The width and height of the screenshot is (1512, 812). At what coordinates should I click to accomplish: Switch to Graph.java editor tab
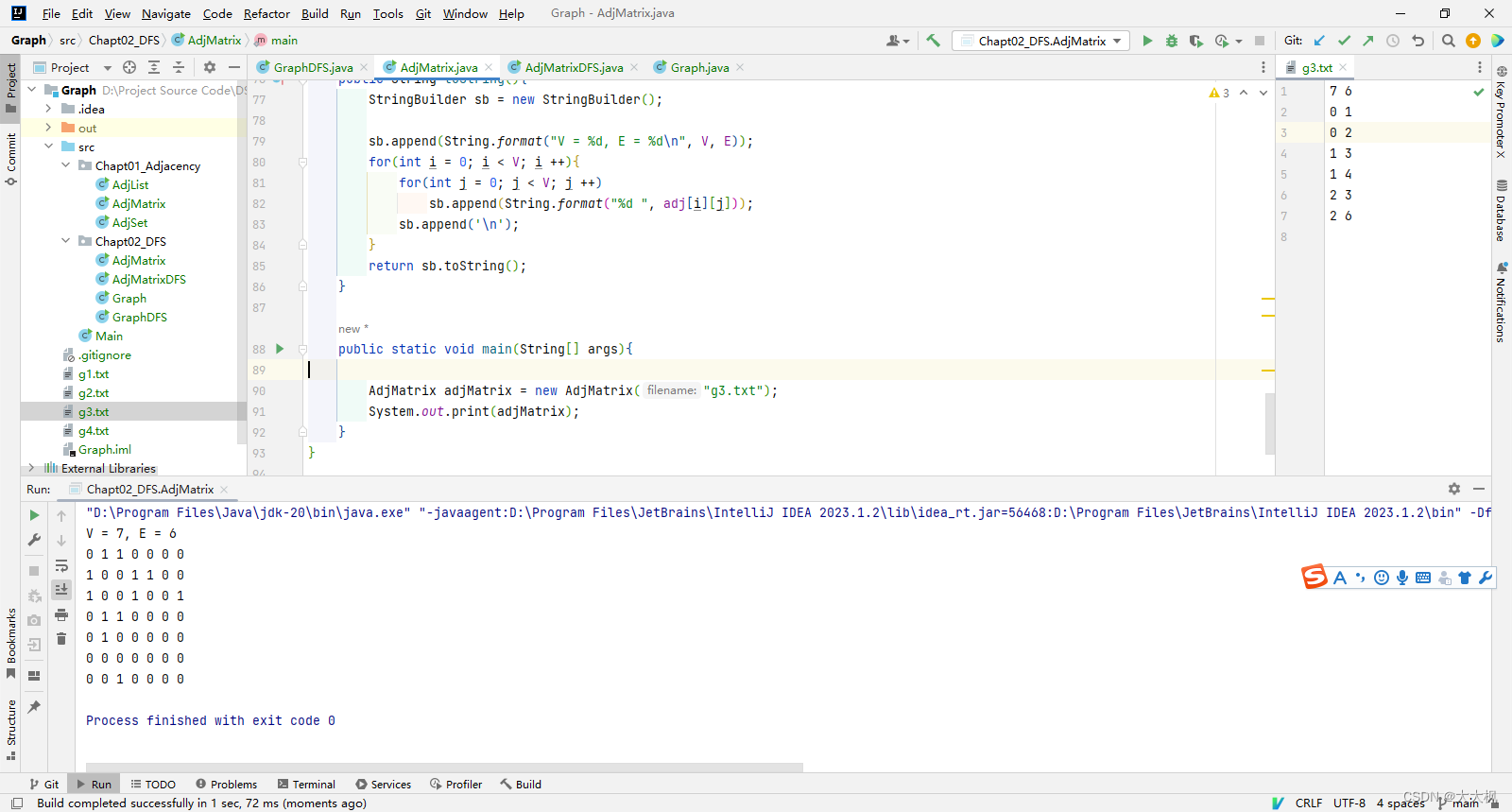[x=699, y=67]
